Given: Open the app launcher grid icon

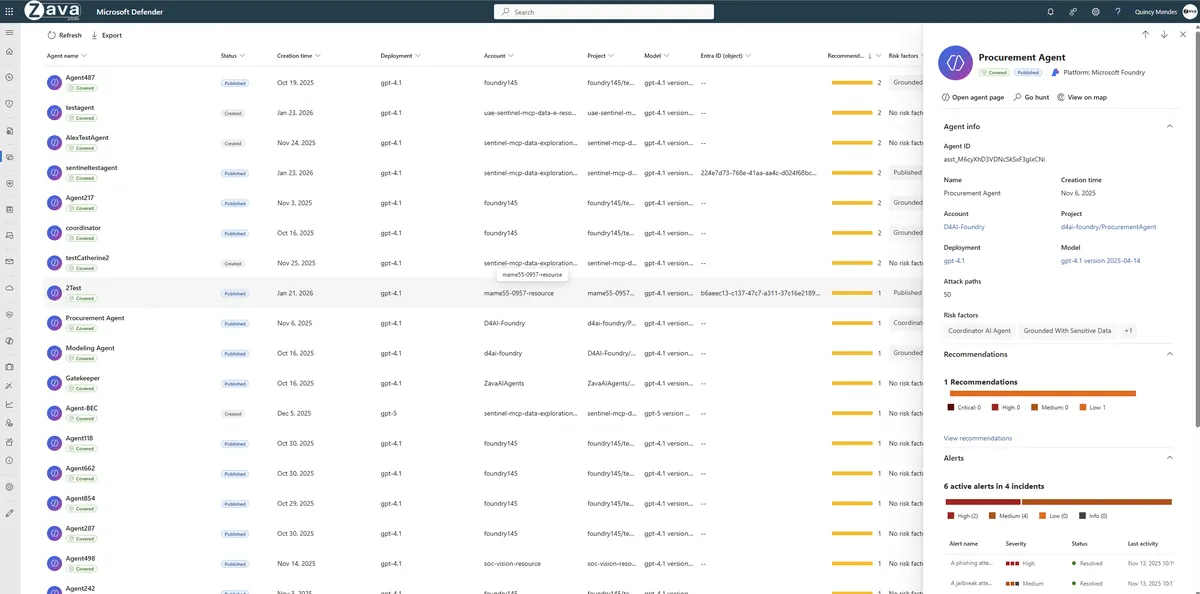Looking at the screenshot, I should tap(9, 12).
